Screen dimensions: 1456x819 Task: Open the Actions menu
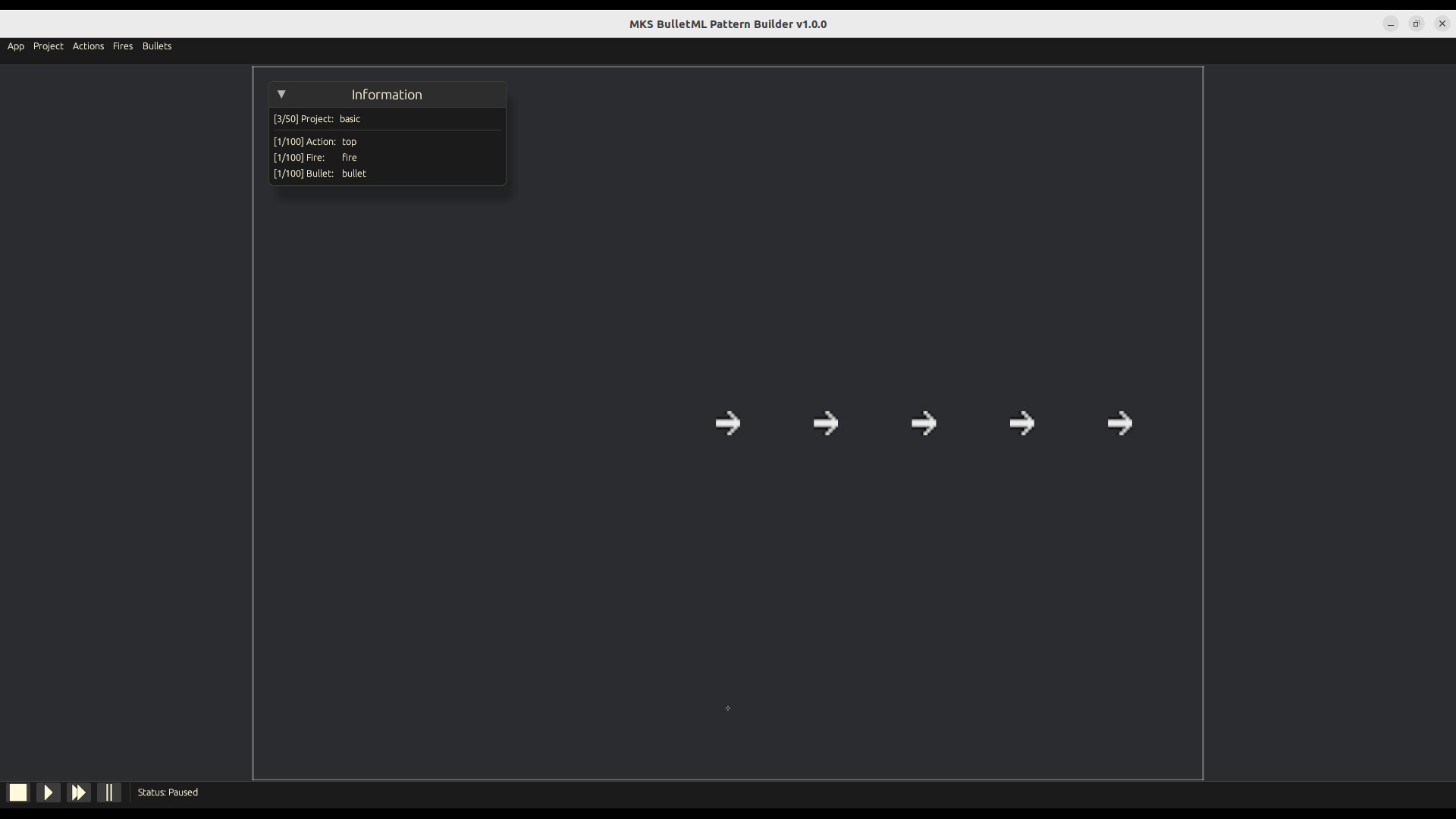(88, 45)
